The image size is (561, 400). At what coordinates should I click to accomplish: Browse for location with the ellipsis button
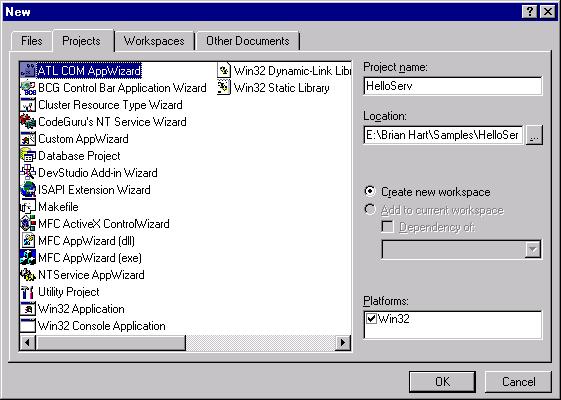tap(534, 135)
